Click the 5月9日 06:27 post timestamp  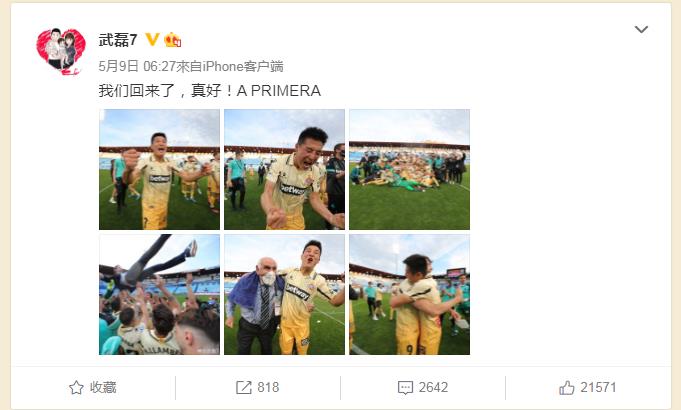(137, 66)
